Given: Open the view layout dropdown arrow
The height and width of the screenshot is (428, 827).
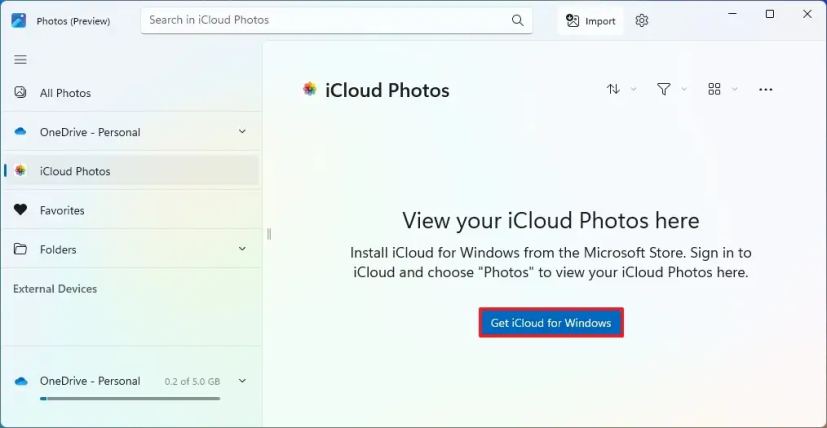Looking at the screenshot, I should tap(735, 89).
